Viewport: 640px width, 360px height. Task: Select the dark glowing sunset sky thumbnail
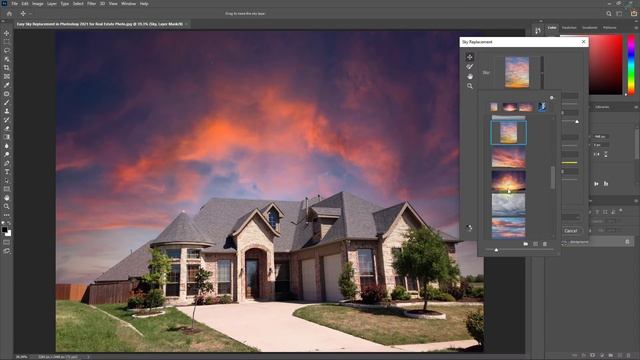pyautogui.click(x=509, y=181)
